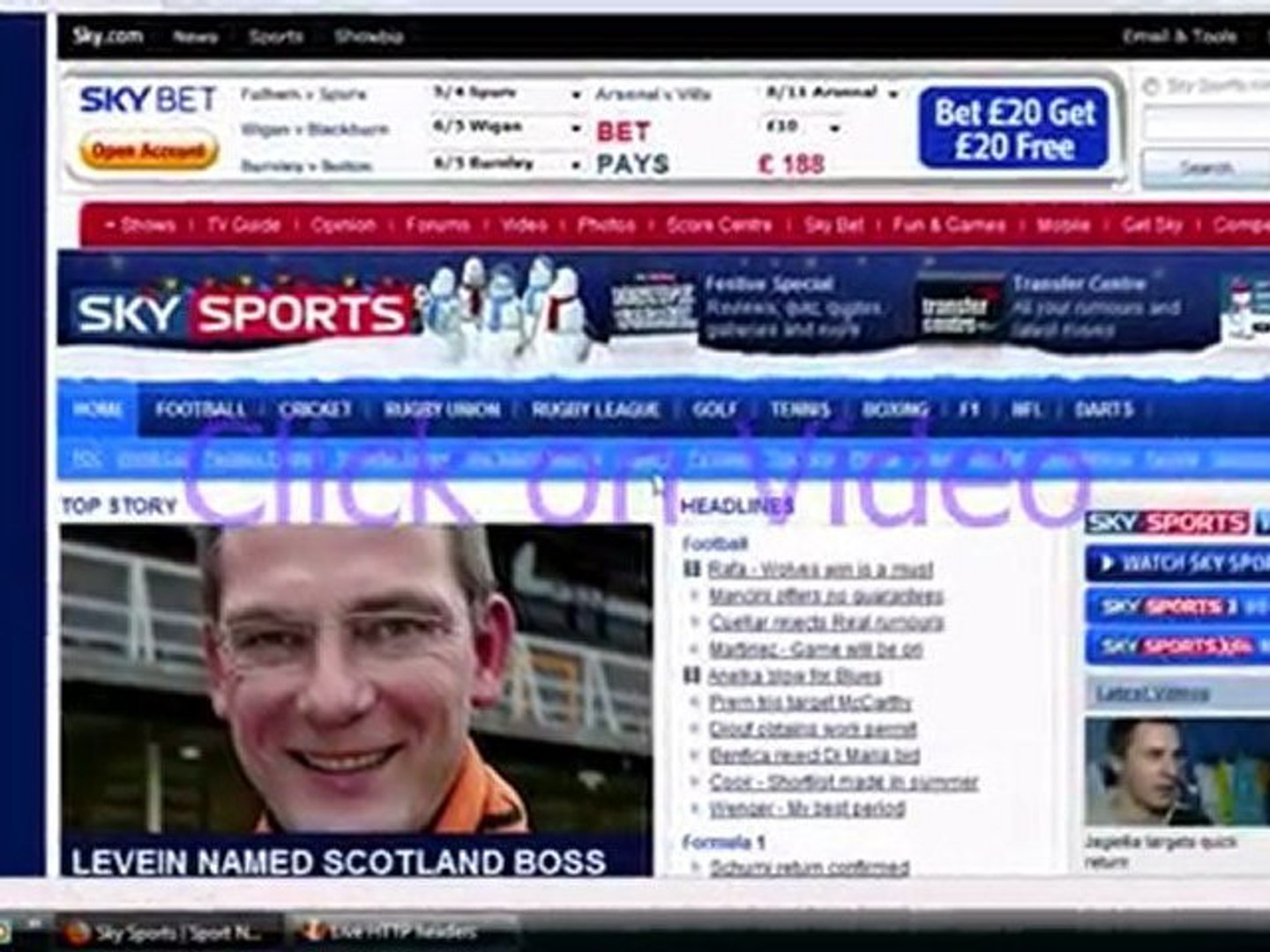Click the search text field

pyautogui.click(x=1206, y=124)
